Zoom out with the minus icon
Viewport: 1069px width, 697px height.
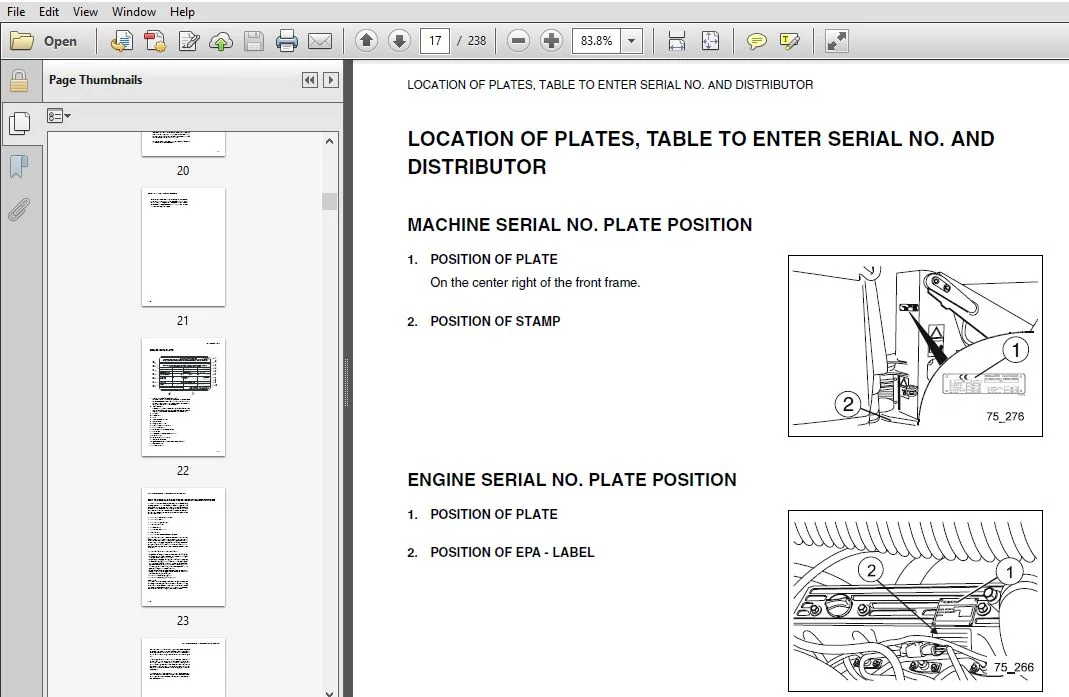tap(518, 41)
